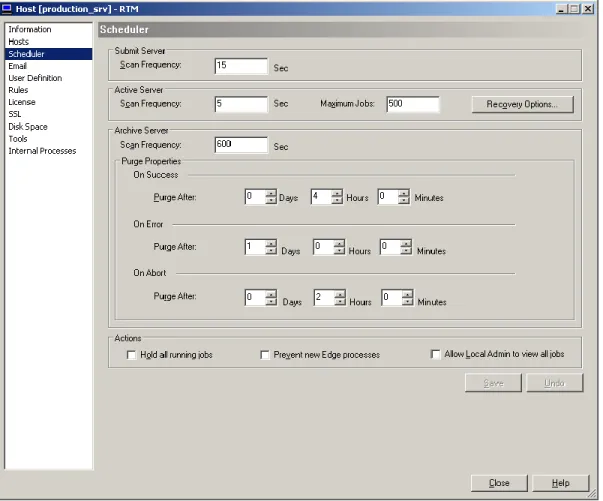Viewport: 603px width, 501px height.
Task: Minimize the Host RTM window
Action: (562, 9)
